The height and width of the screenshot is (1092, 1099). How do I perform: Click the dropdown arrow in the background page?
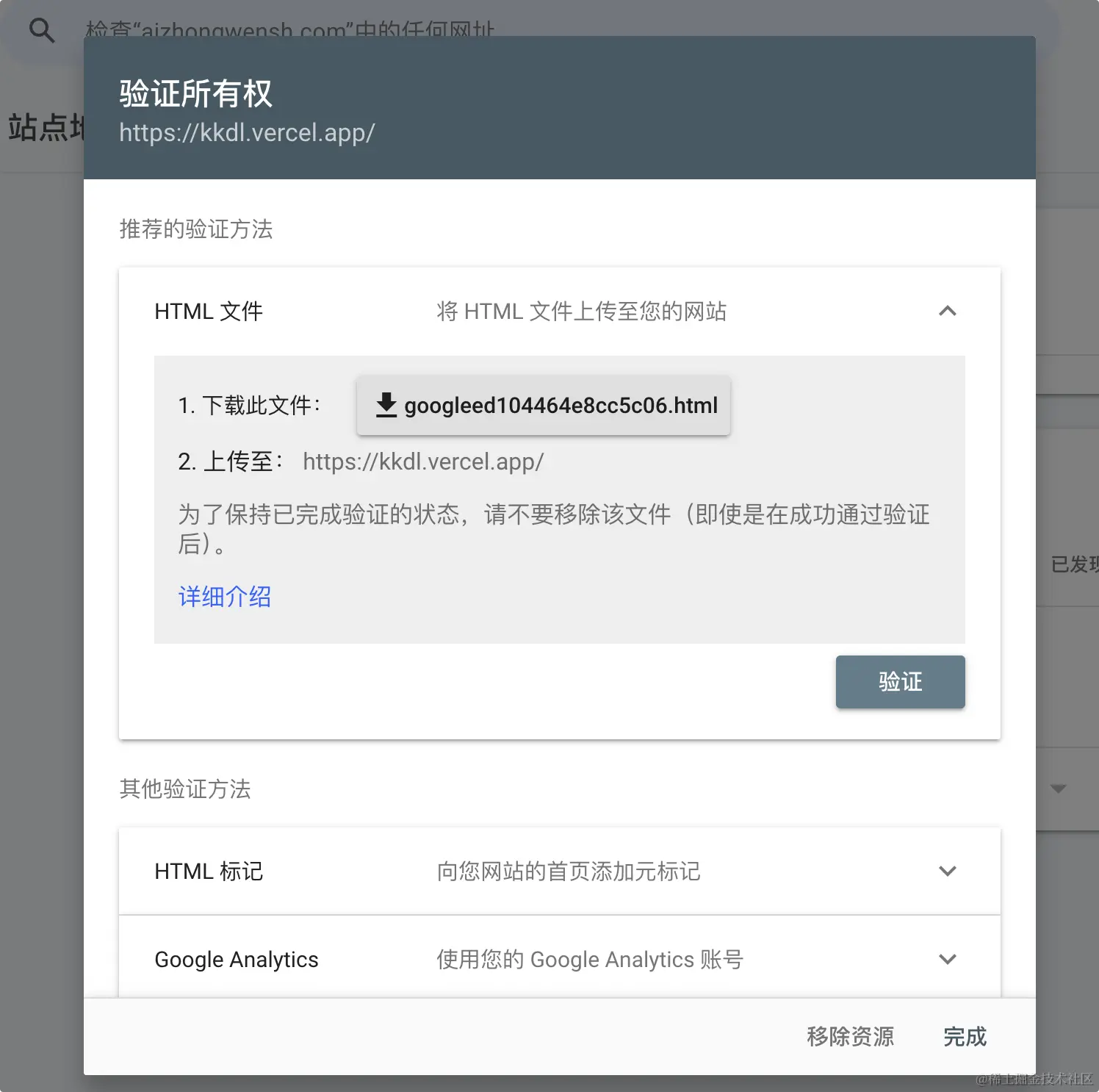pos(1059,789)
